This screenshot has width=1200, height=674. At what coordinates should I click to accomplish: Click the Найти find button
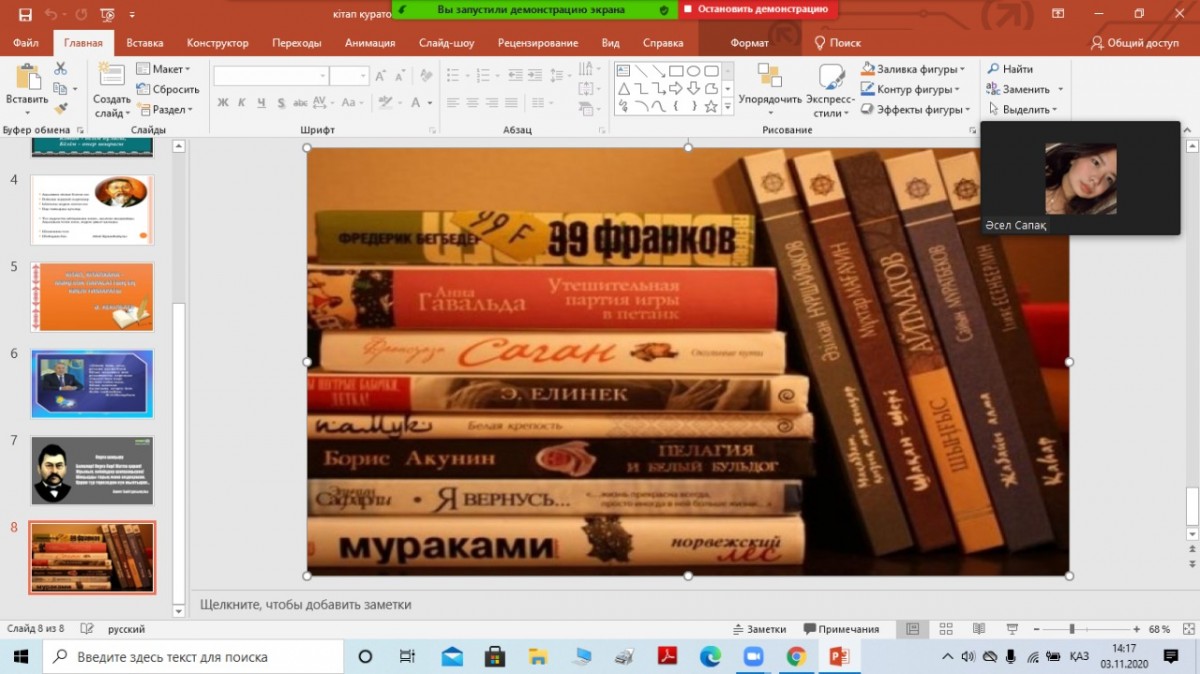point(1011,69)
